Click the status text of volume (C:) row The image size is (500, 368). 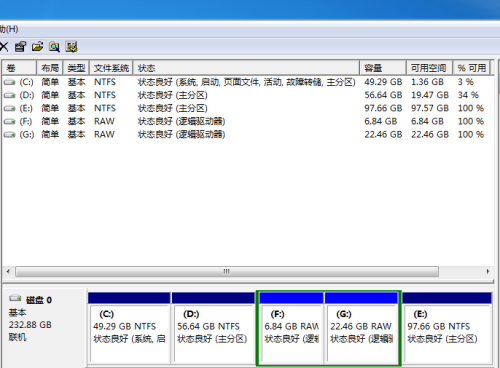[247, 82]
